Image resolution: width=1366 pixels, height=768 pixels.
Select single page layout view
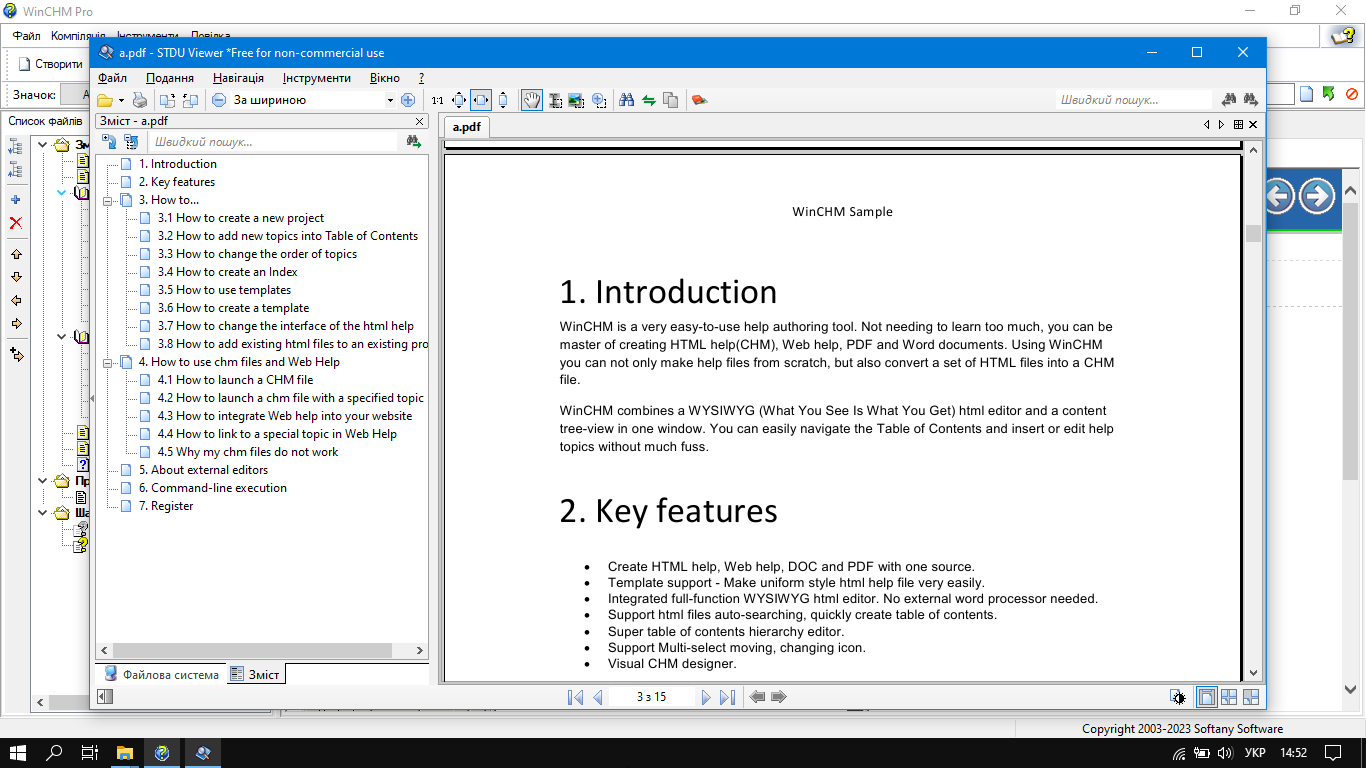1207,697
